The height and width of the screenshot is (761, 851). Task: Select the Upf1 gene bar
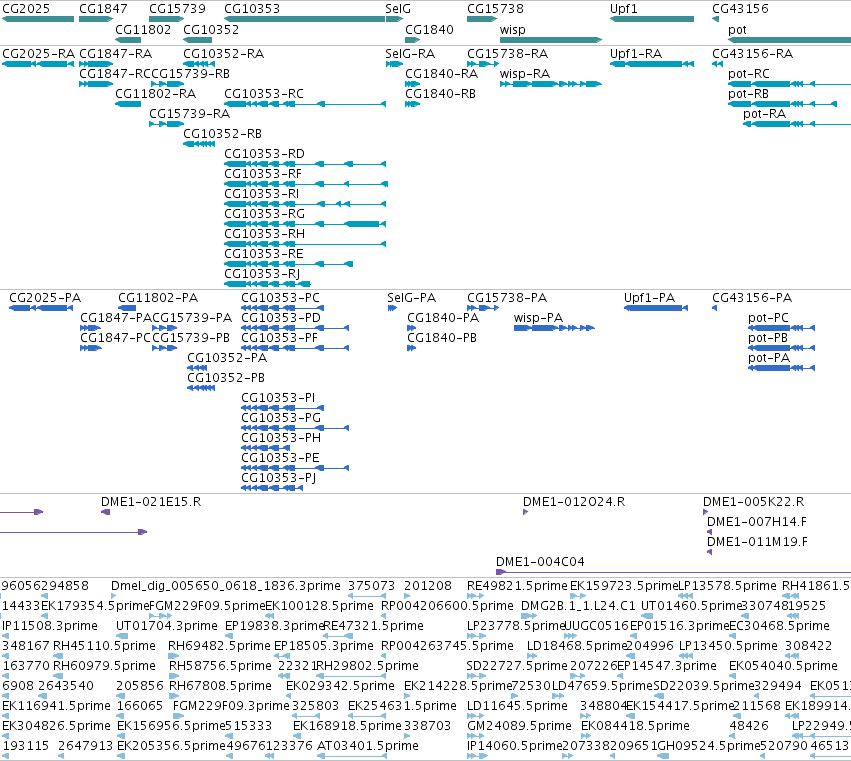(x=652, y=19)
